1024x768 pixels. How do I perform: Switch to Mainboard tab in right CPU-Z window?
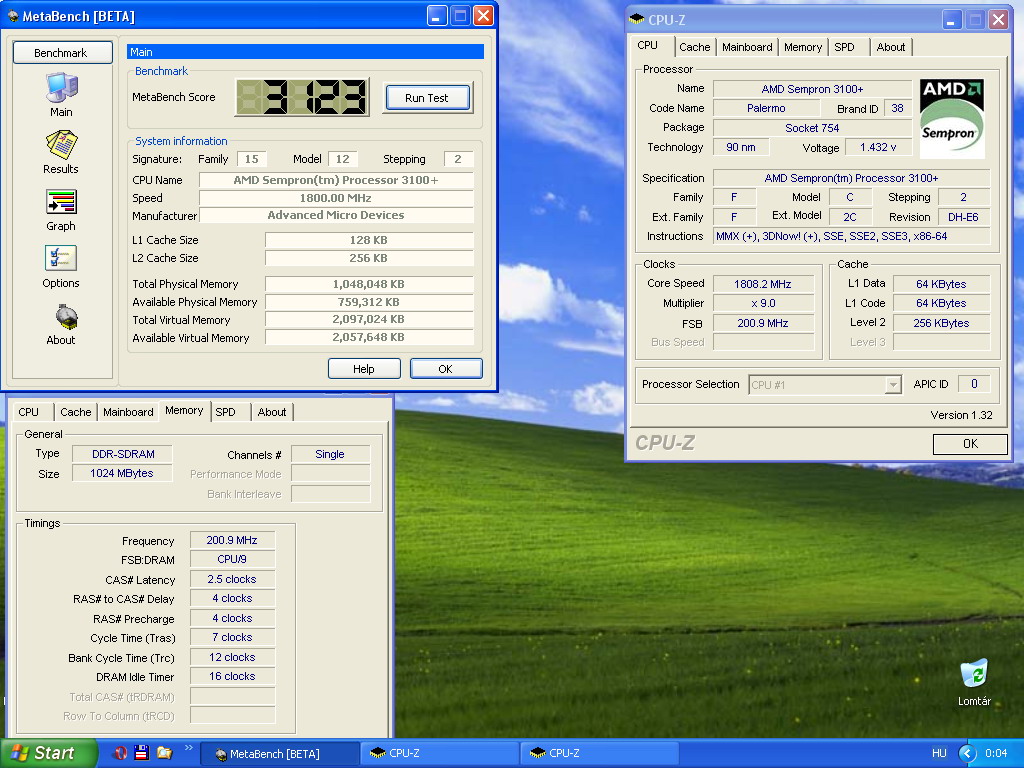pyautogui.click(x=747, y=47)
